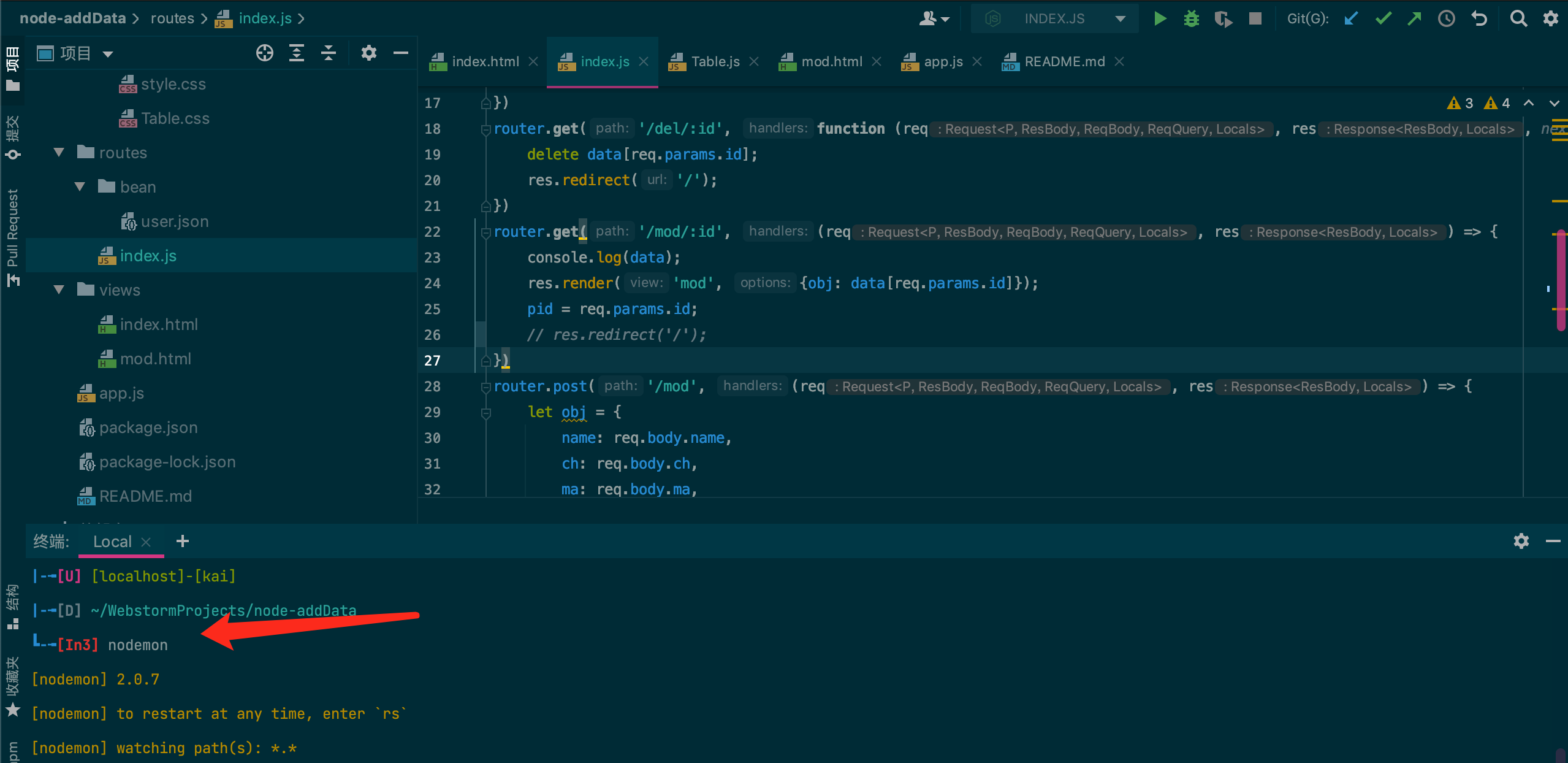
Task: Start debugging using the bug icon
Action: [1191, 18]
